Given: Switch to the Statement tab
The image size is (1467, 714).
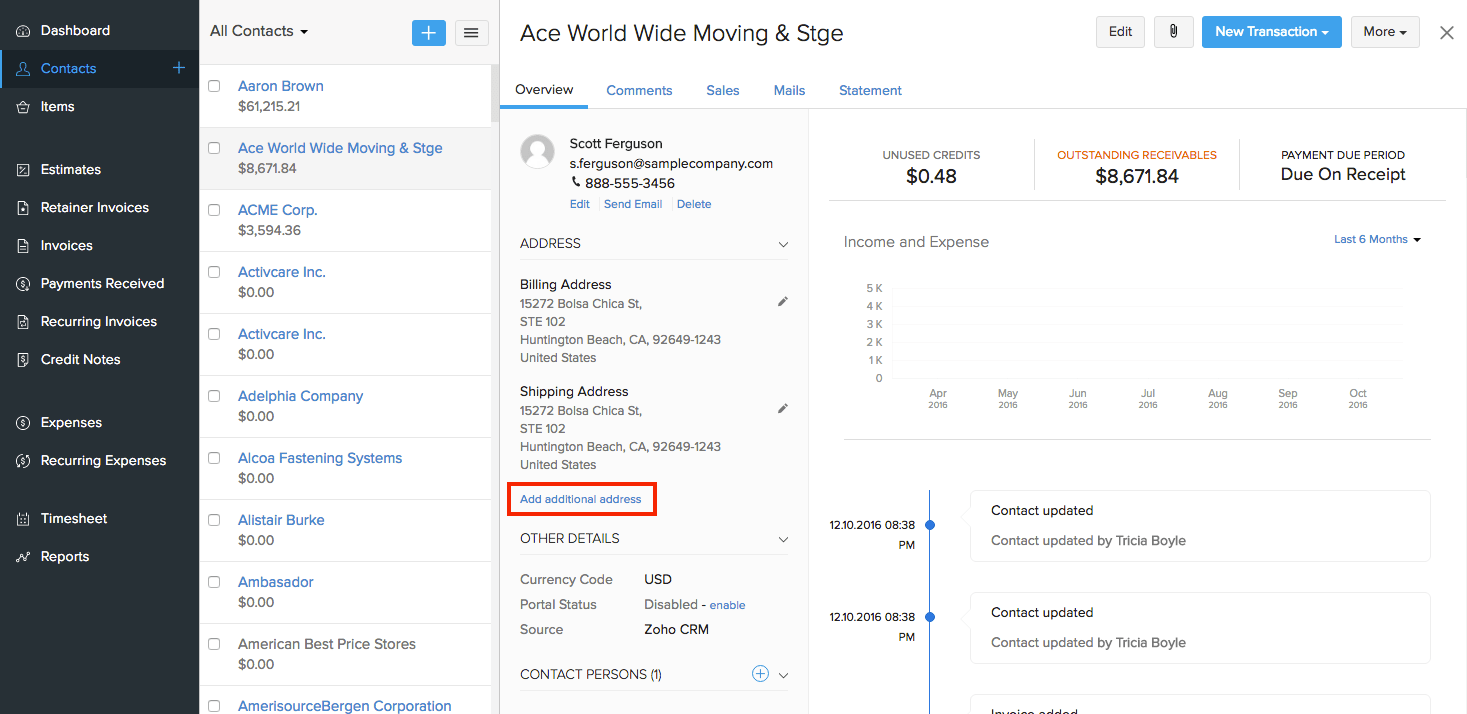Looking at the screenshot, I should click(870, 90).
